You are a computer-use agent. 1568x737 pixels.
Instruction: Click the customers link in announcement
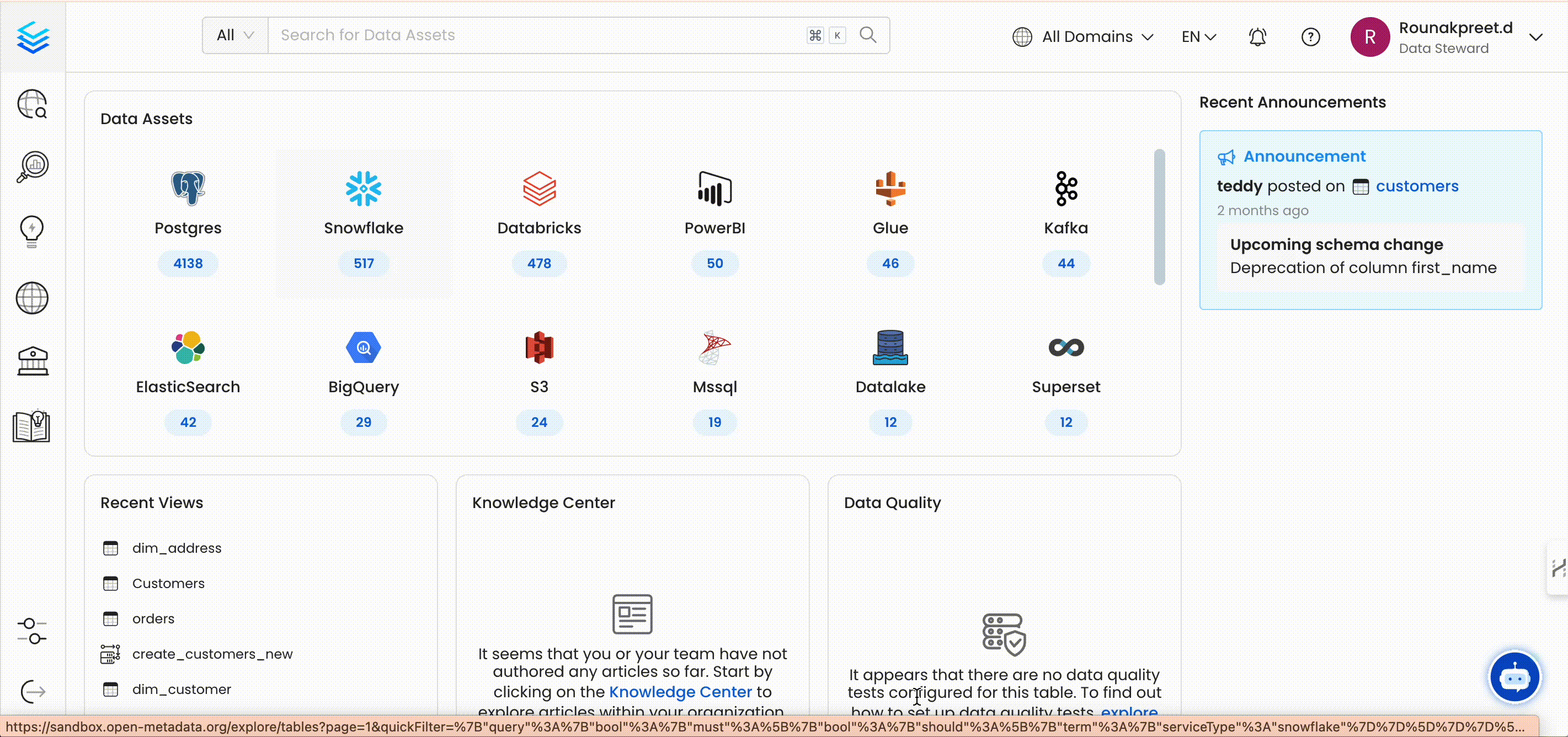tap(1416, 186)
